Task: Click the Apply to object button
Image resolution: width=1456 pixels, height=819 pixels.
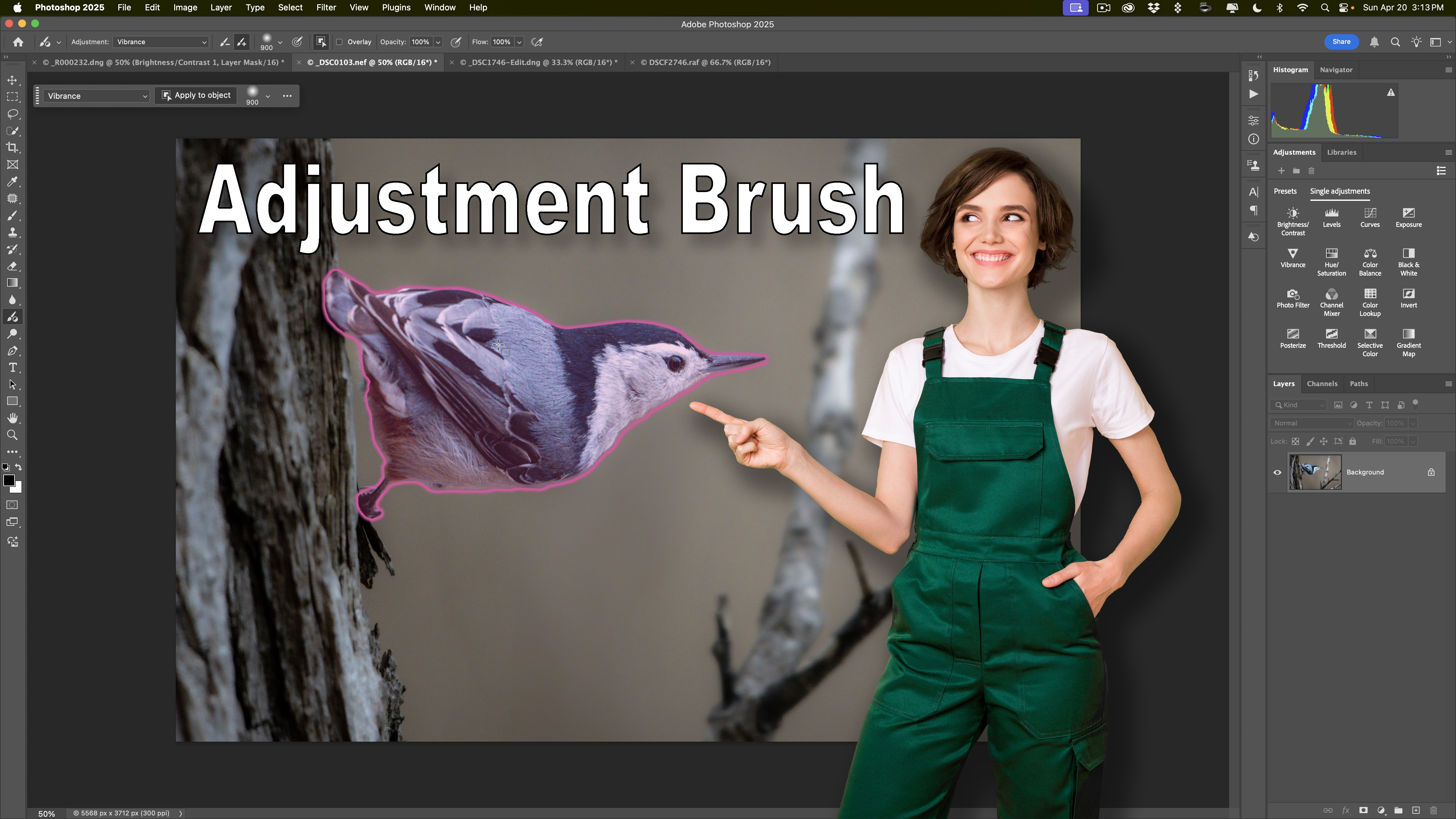Action: pyautogui.click(x=196, y=95)
